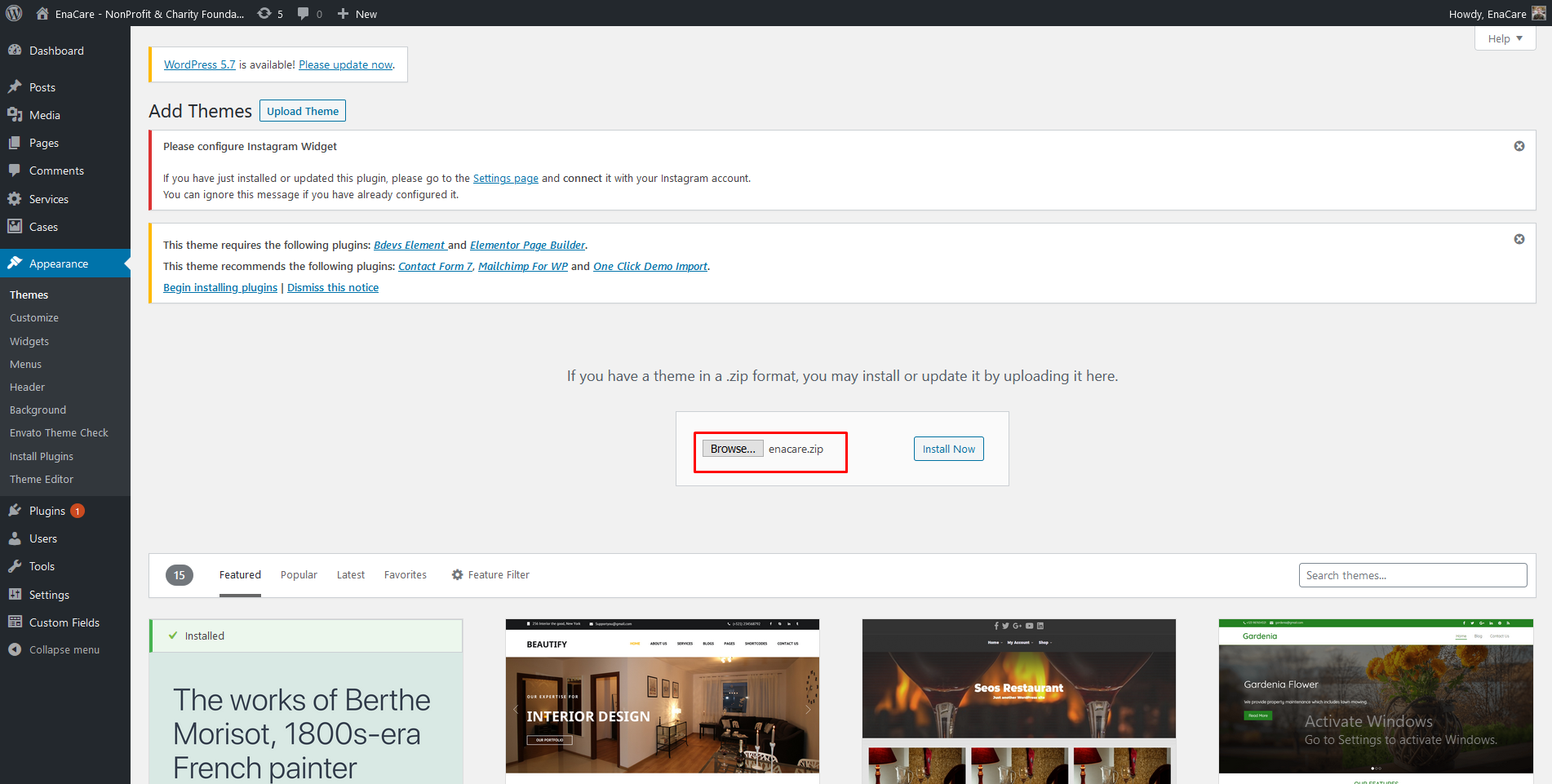Image resolution: width=1552 pixels, height=784 pixels.
Task: Open the Mailchimp For WP link
Action: 523,266
